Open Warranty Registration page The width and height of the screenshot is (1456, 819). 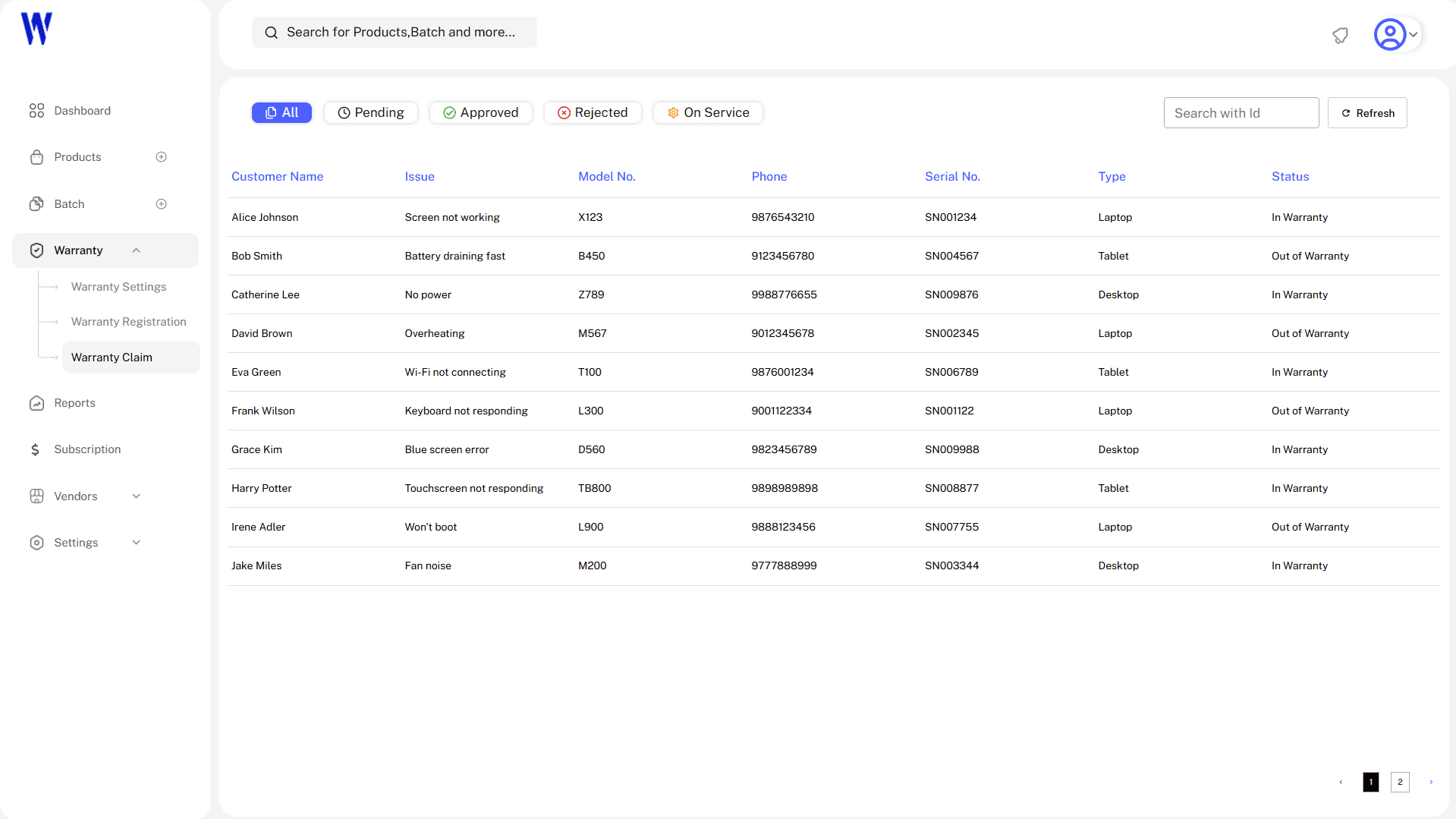coord(128,322)
